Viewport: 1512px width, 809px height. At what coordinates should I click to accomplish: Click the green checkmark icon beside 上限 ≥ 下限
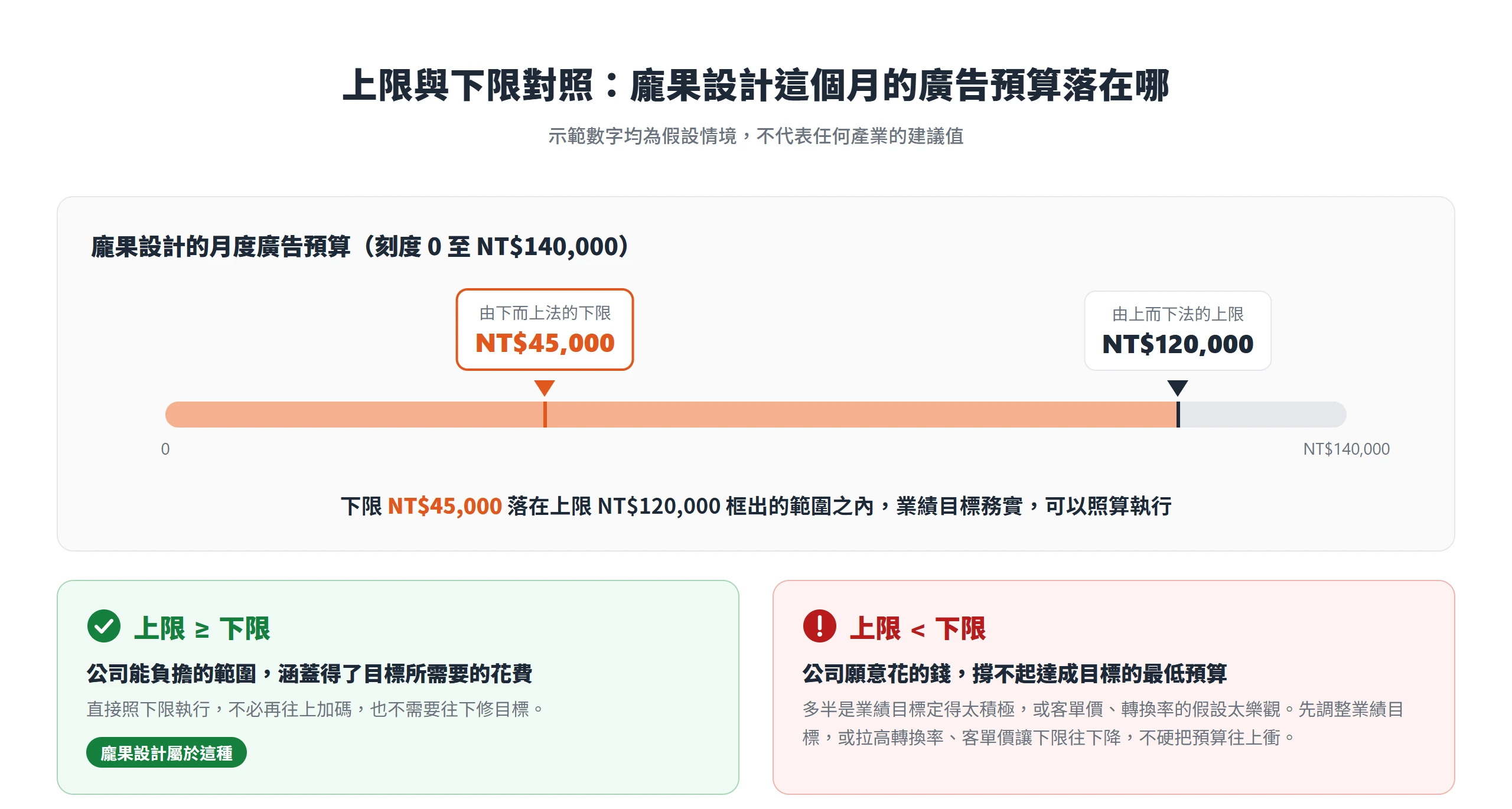tap(104, 626)
